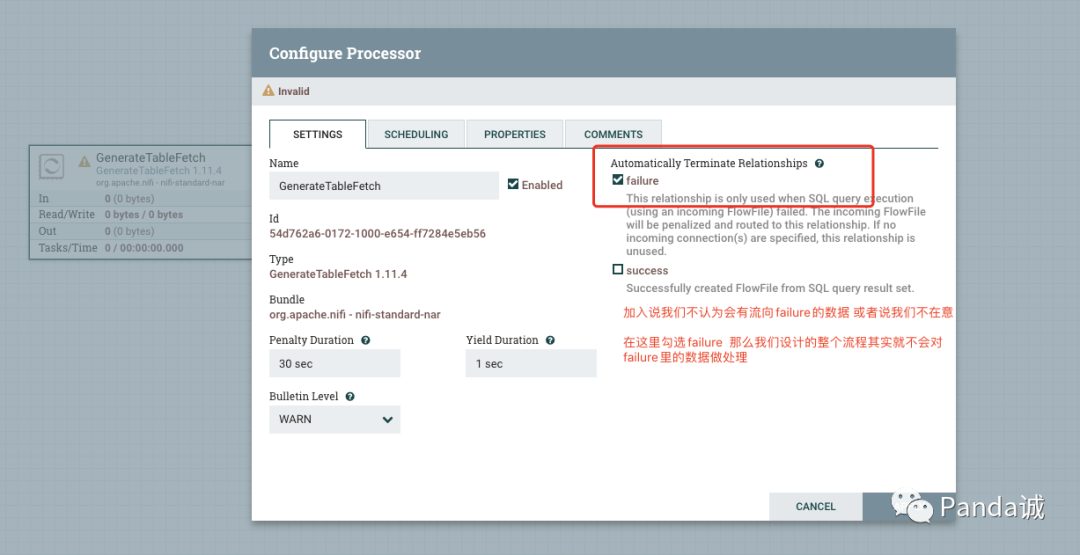
Task: Select the processor Id value text
Action: click(x=377, y=233)
